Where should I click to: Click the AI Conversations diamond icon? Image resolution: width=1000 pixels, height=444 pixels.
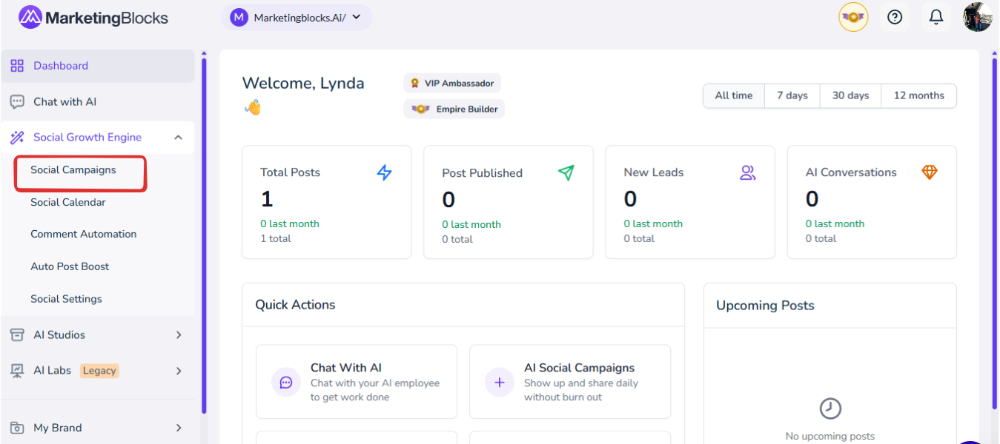pyautogui.click(x=929, y=172)
